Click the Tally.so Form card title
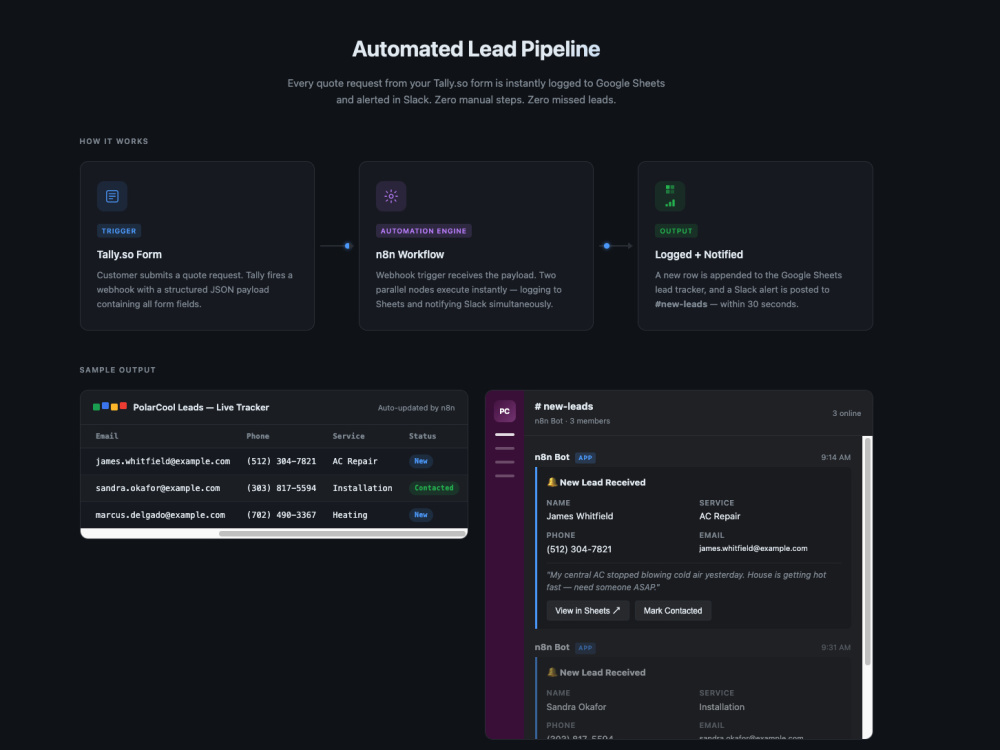 point(129,254)
